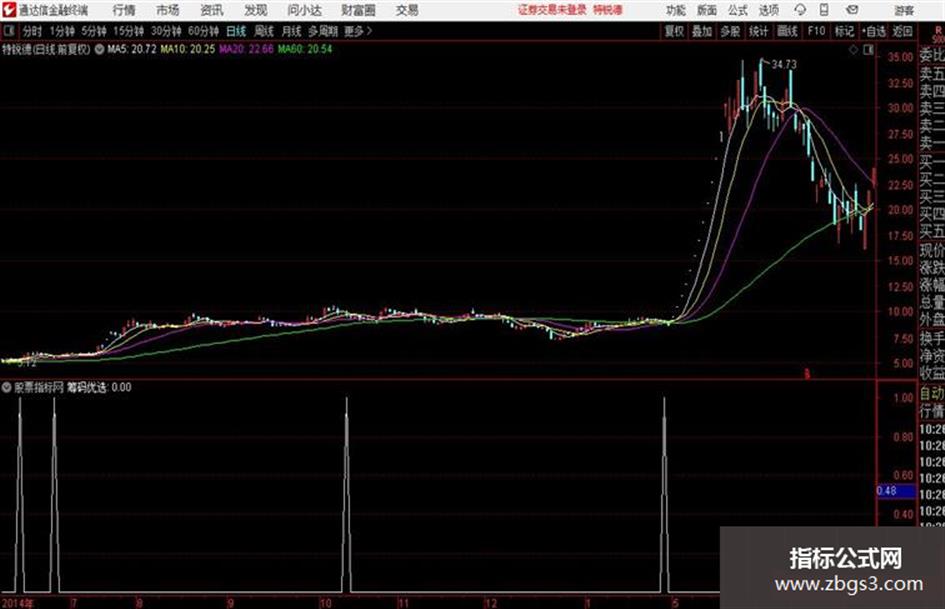The width and height of the screenshot is (945, 609).
Task: Click the 筹码优选: 0.00 indicator value
Action: pyautogui.click(x=99, y=387)
